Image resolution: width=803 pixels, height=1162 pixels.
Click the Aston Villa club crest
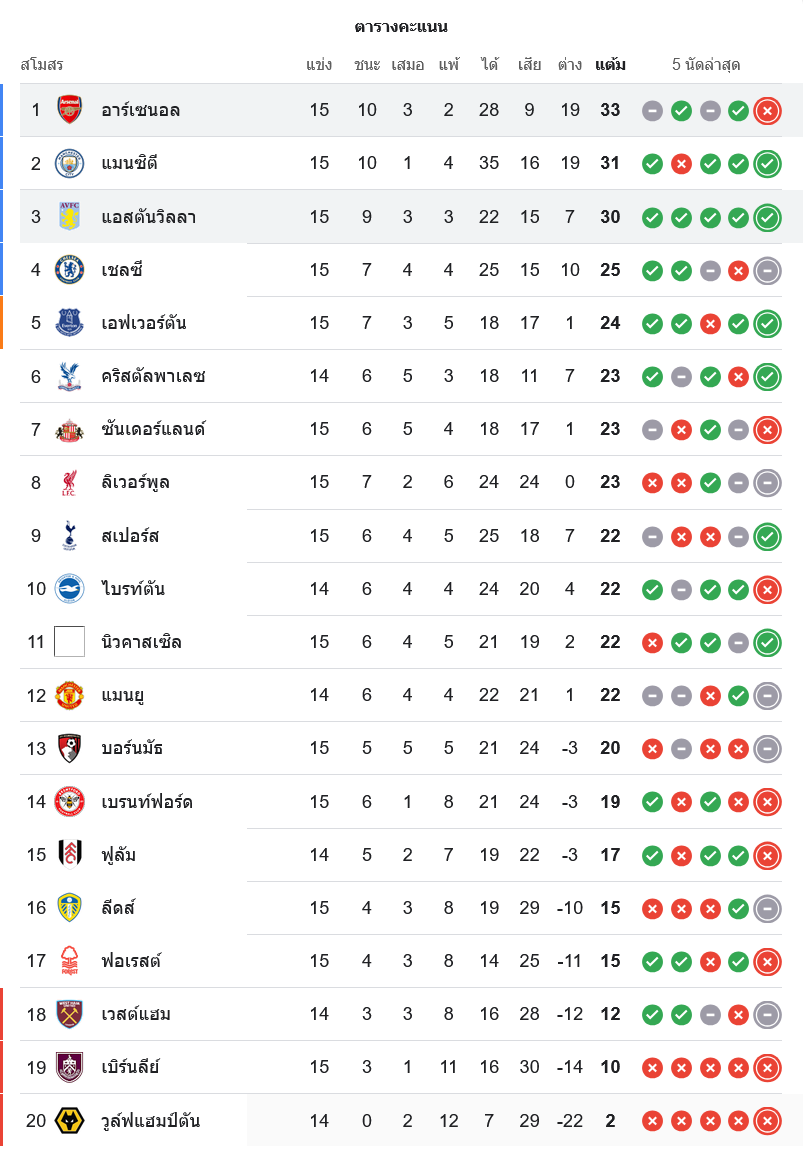69,216
